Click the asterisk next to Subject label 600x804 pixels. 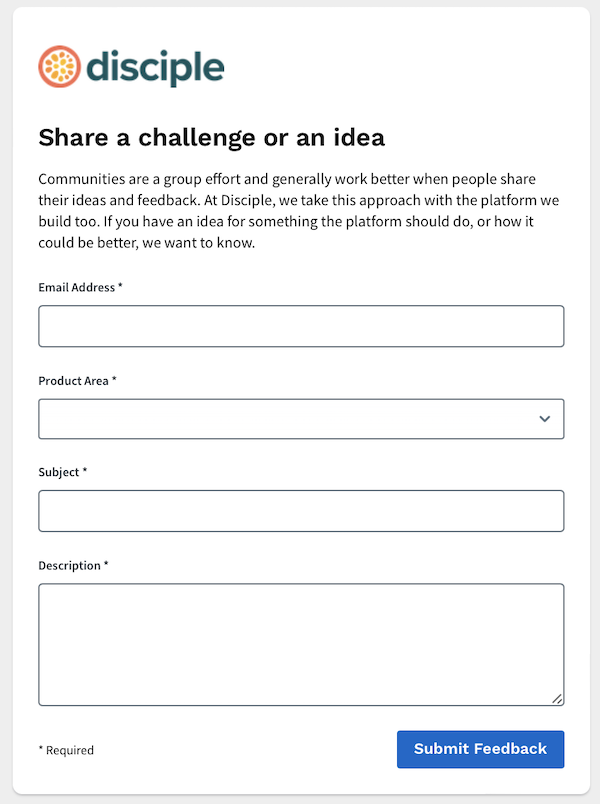(x=85, y=471)
